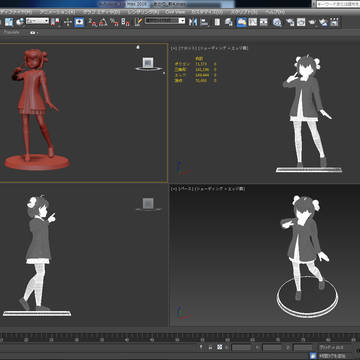Open the Scripting (S) menu
The image size is (360, 360).
244,12
